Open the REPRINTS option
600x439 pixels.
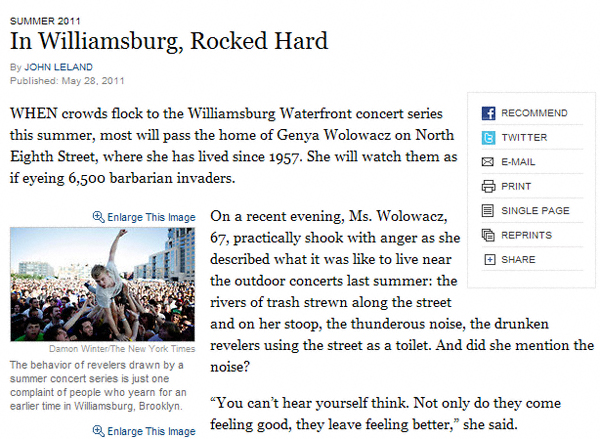click(527, 235)
